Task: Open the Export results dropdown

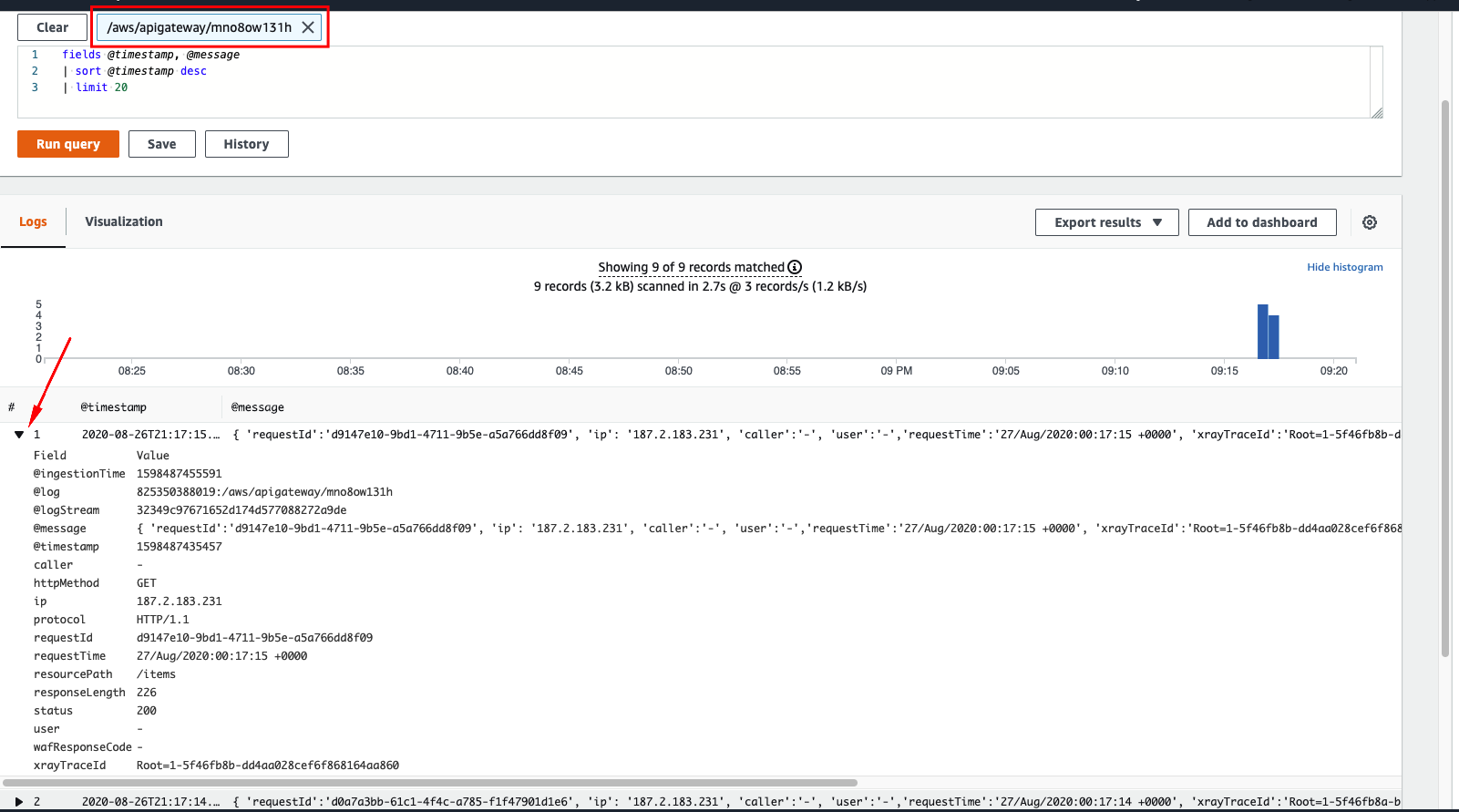Action: 1107,222
